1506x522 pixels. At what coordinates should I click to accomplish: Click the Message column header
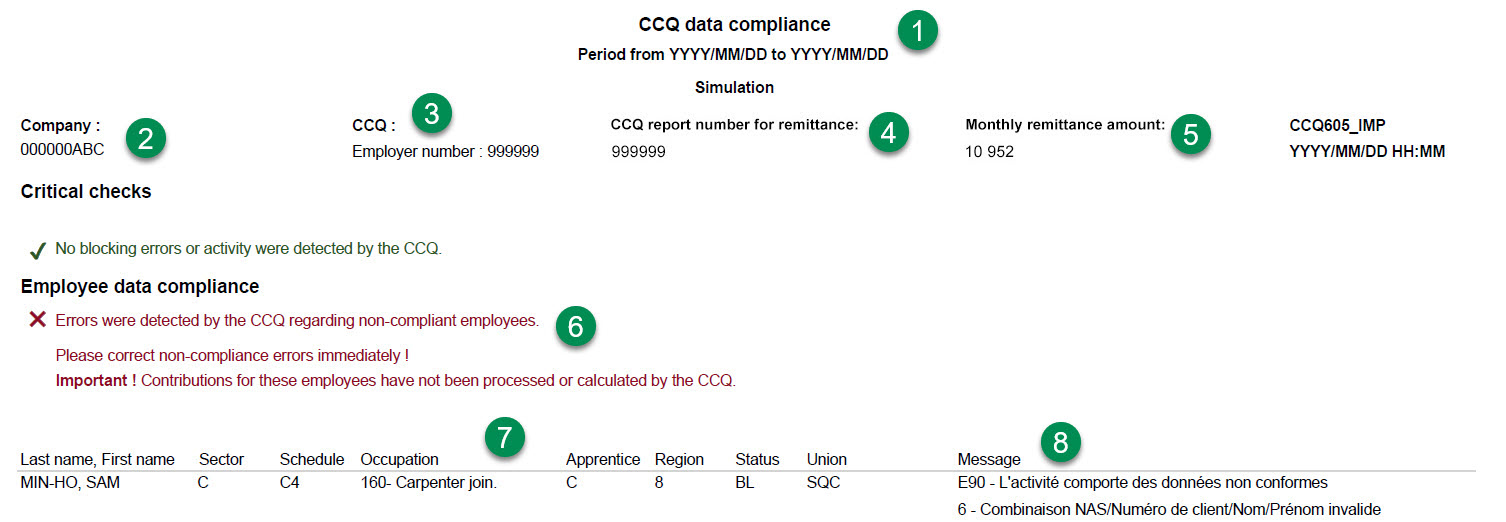coord(989,460)
